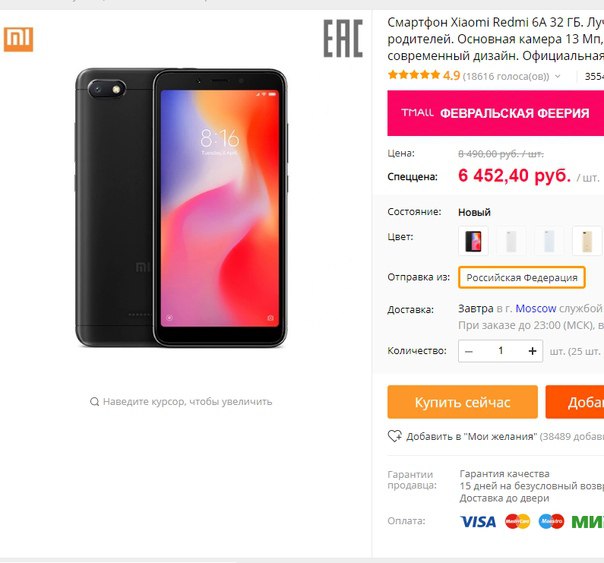
Task: Click the Купить сейчас button
Action: pos(462,402)
